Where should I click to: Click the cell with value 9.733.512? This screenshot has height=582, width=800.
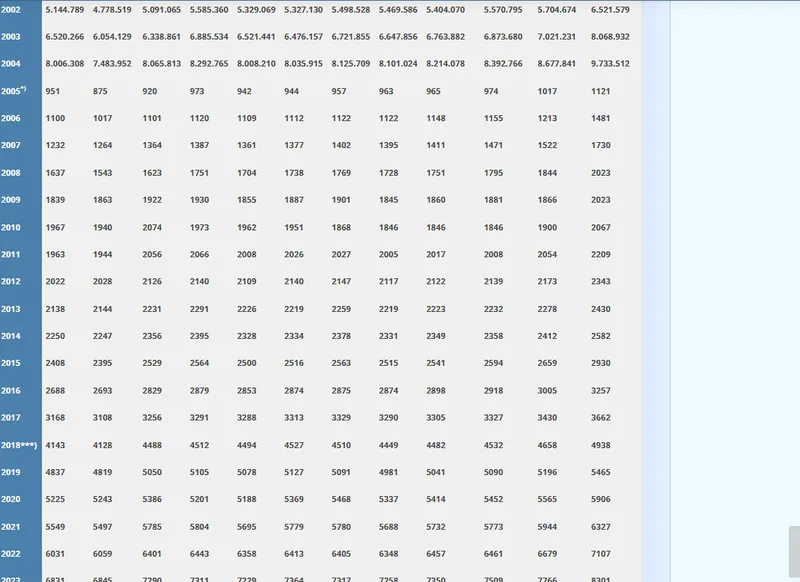click(x=610, y=64)
